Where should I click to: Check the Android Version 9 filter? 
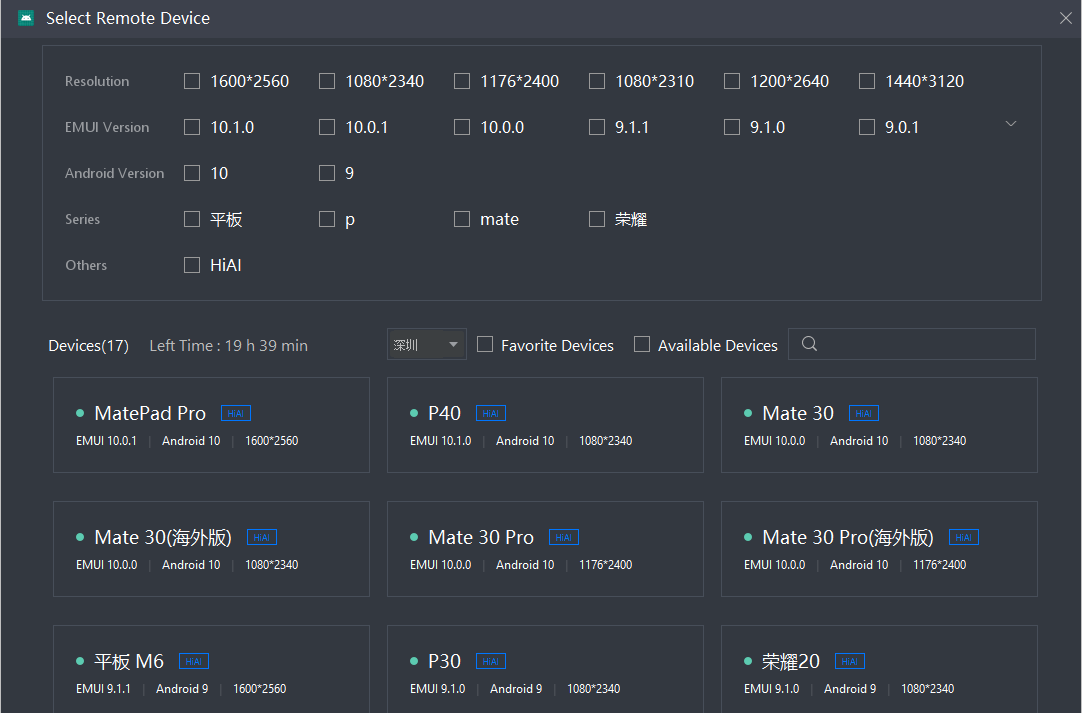click(326, 173)
